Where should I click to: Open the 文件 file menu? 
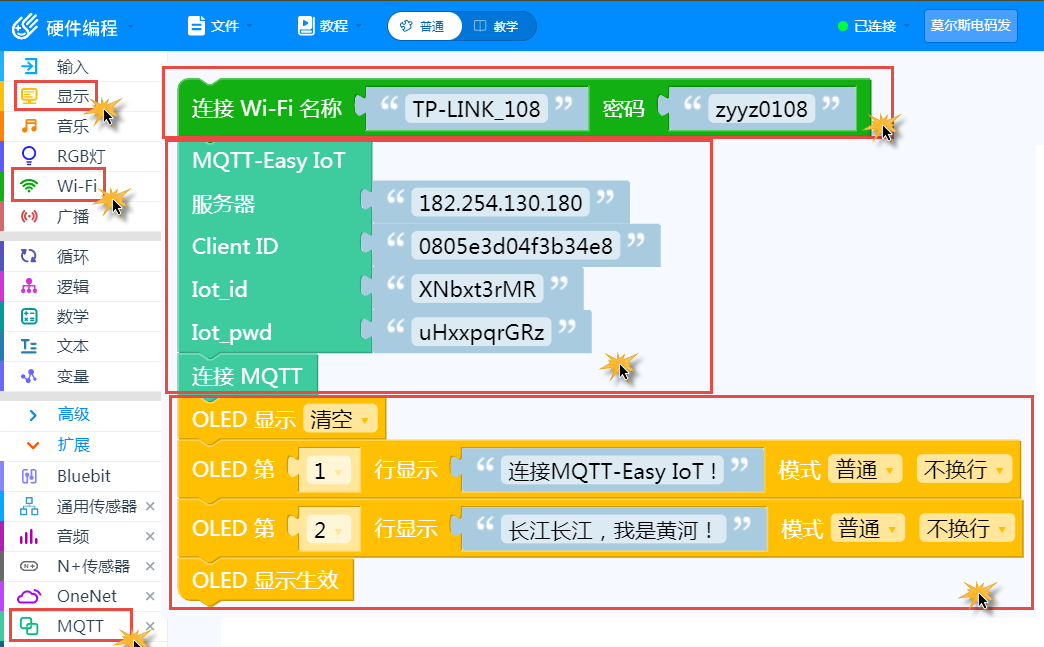(216, 26)
